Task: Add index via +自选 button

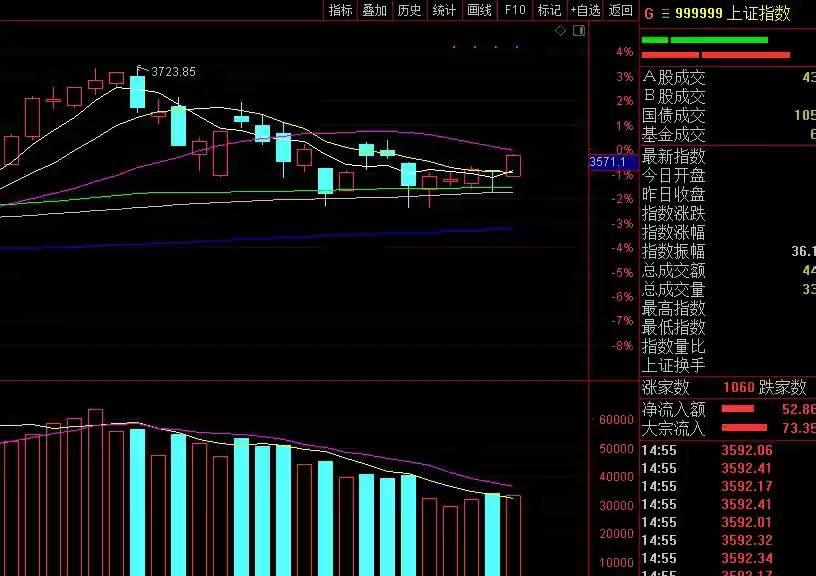Action: [586, 10]
